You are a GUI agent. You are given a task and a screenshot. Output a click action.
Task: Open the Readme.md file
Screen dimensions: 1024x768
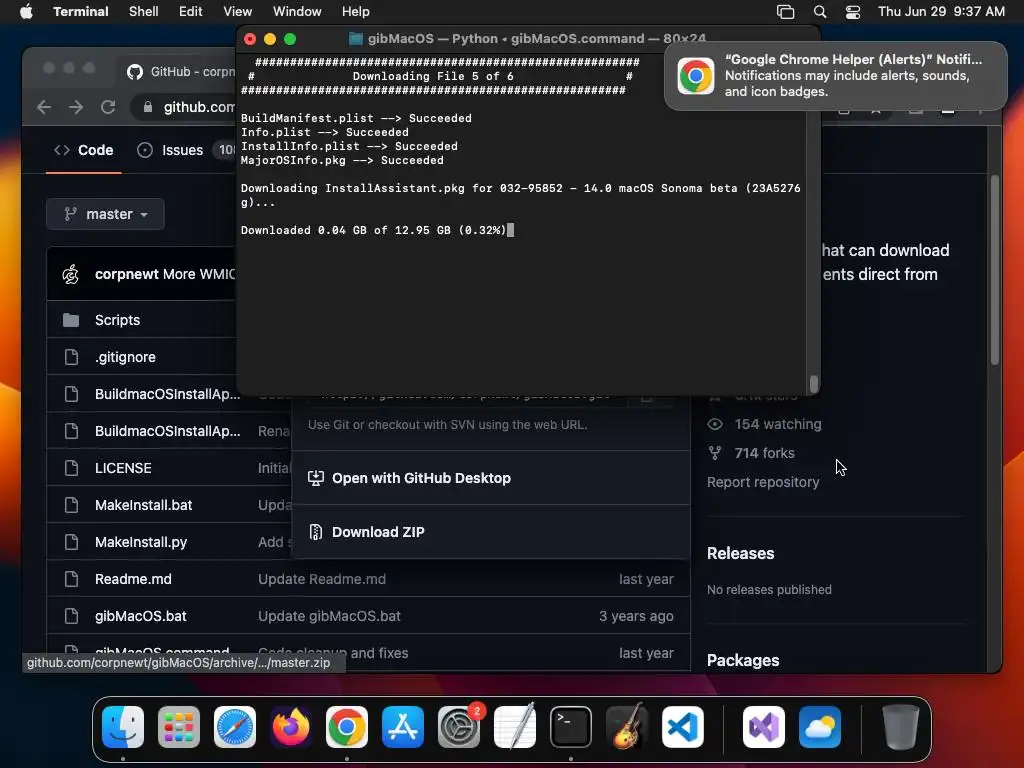[133, 579]
